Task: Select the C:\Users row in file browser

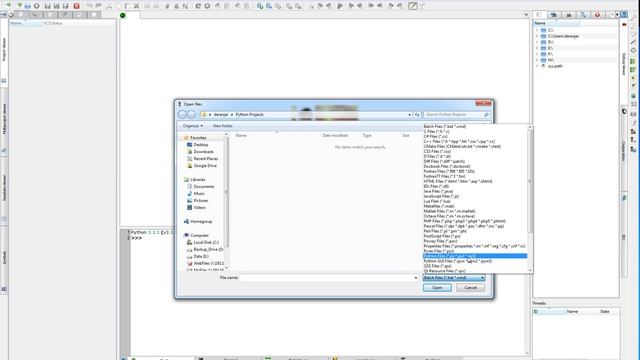Action: coord(563,36)
